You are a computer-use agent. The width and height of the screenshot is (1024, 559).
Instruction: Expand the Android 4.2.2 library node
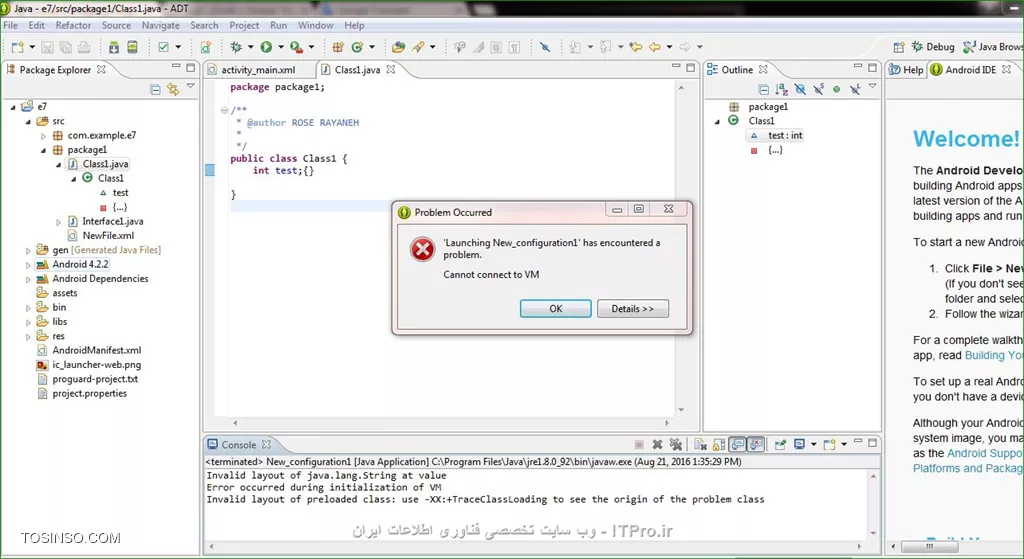[x=28, y=265]
